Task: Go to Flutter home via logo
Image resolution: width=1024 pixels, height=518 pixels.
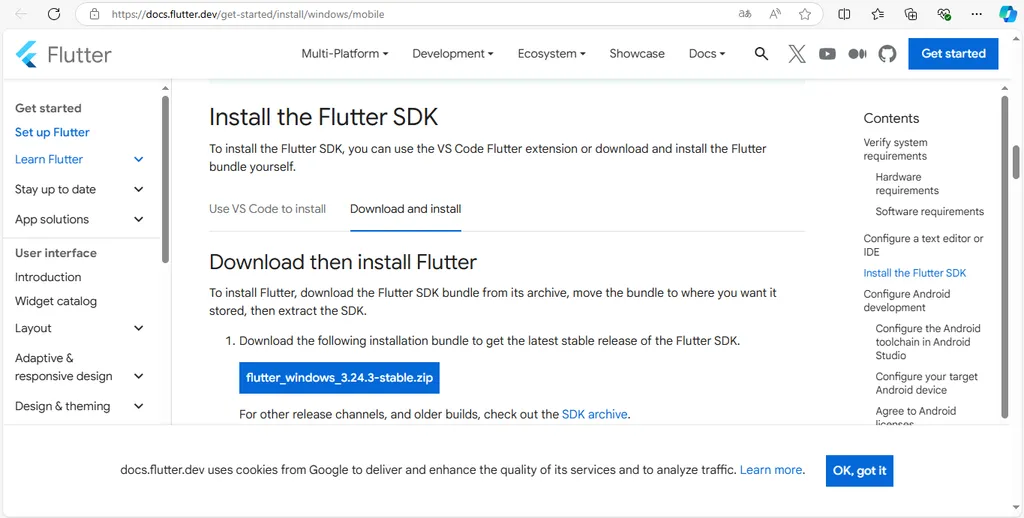Action: point(63,54)
